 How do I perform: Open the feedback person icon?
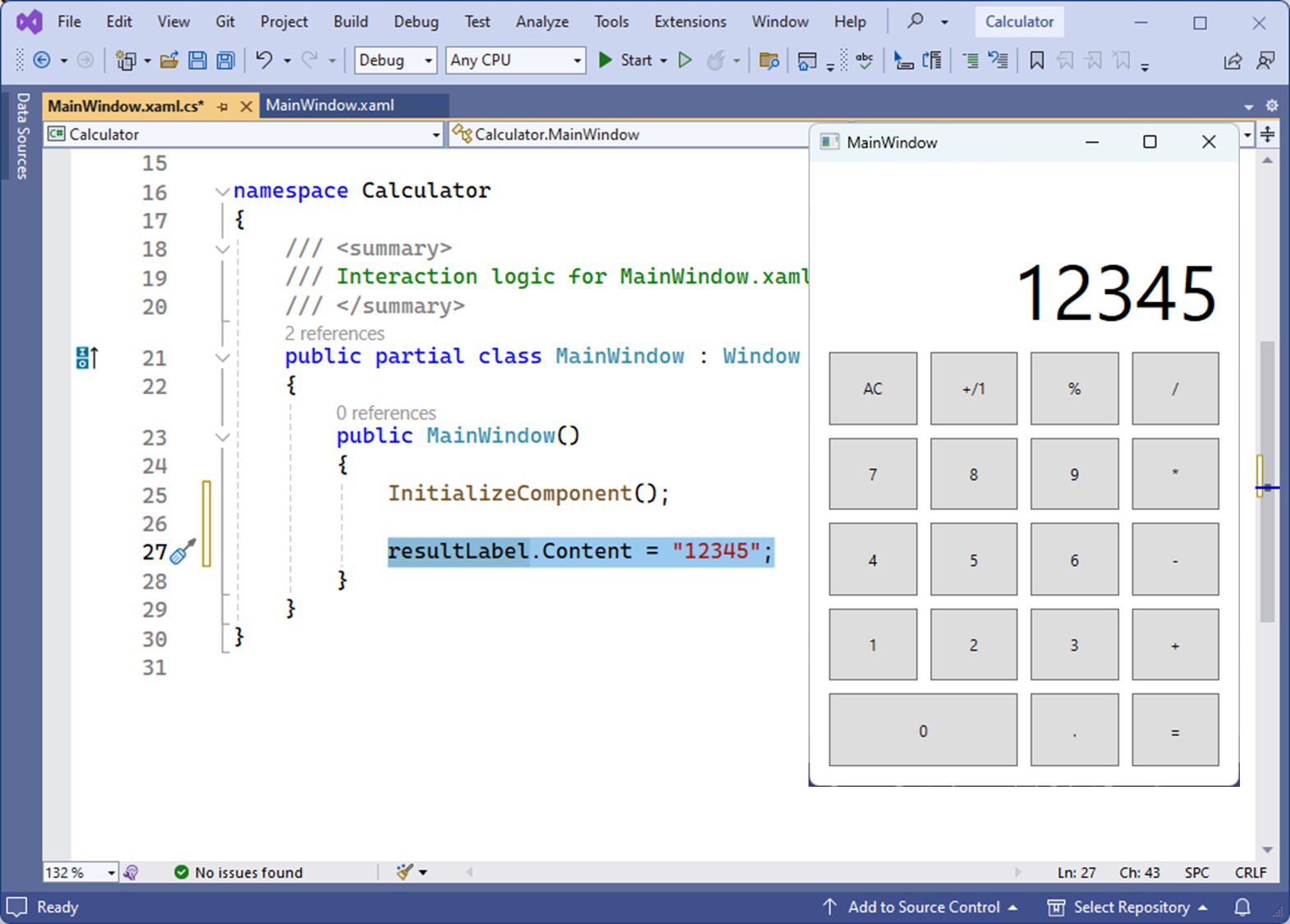1266,60
